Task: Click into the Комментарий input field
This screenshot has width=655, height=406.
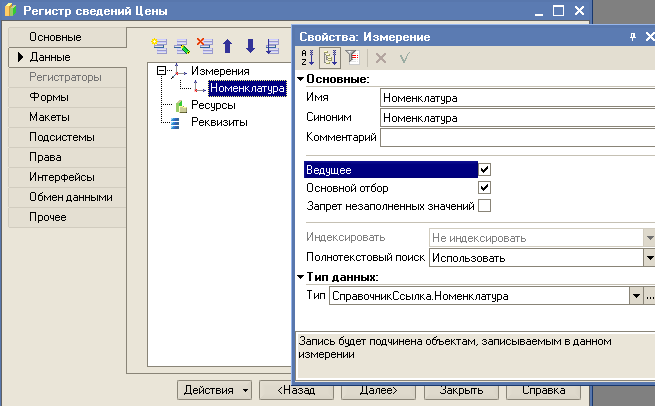Action: (518, 137)
